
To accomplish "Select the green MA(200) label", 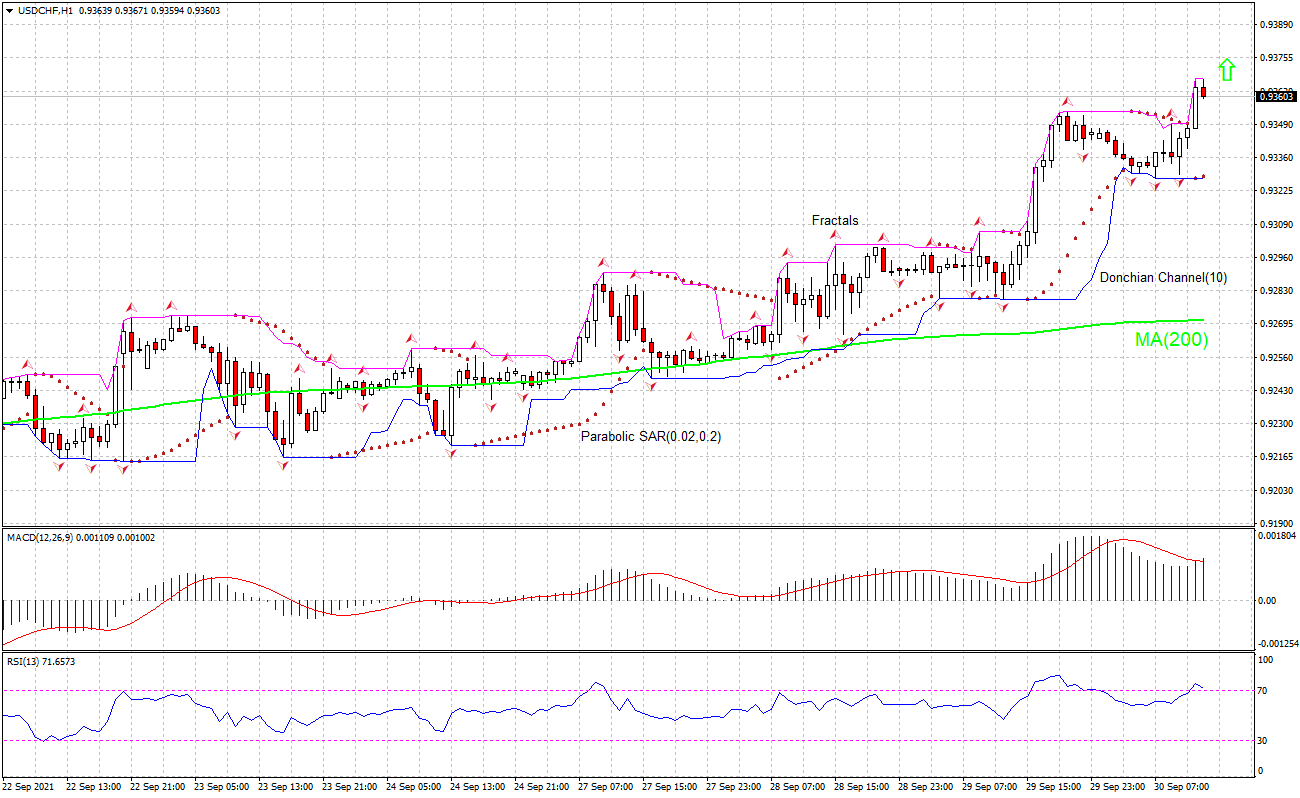I will pyautogui.click(x=1171, y=340).
